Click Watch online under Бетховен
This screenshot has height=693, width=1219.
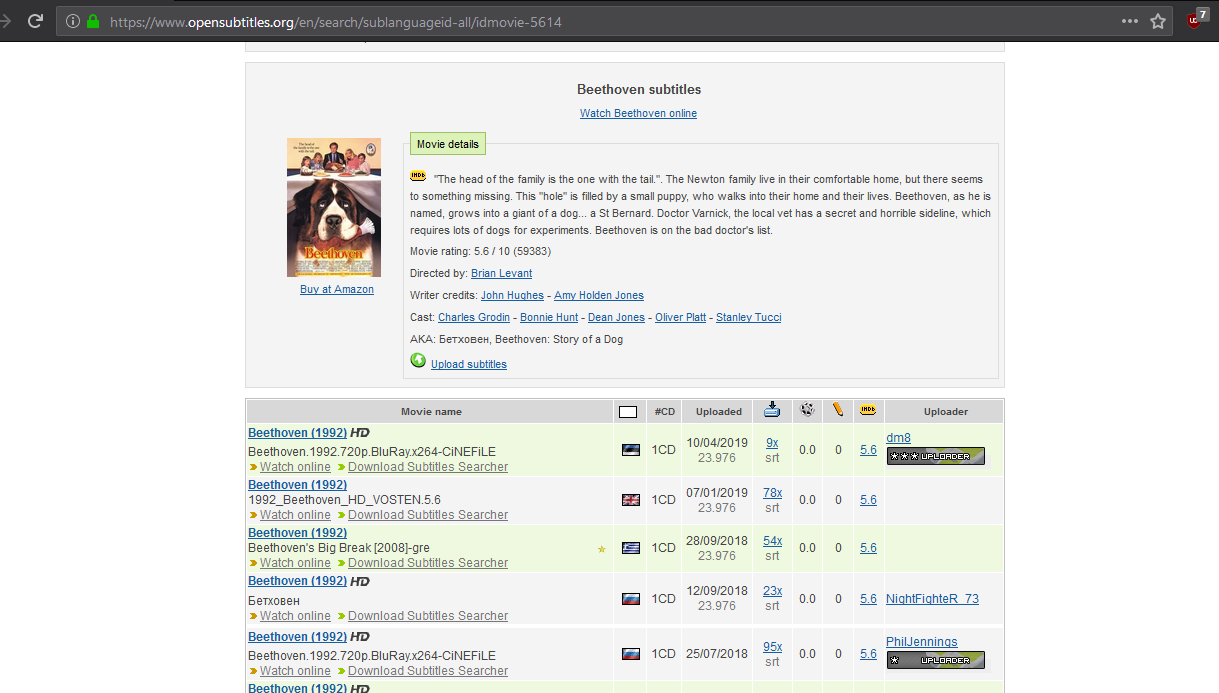pyautogui.click(x=295, y=616)
